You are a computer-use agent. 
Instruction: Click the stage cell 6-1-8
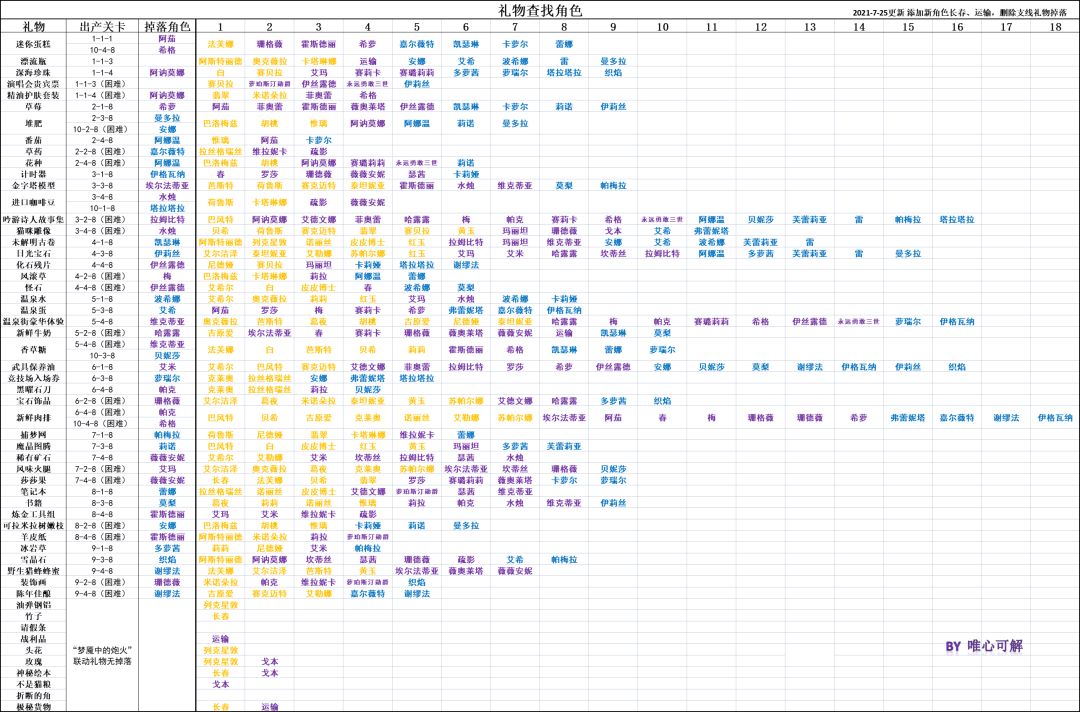[x=103, y=367]
